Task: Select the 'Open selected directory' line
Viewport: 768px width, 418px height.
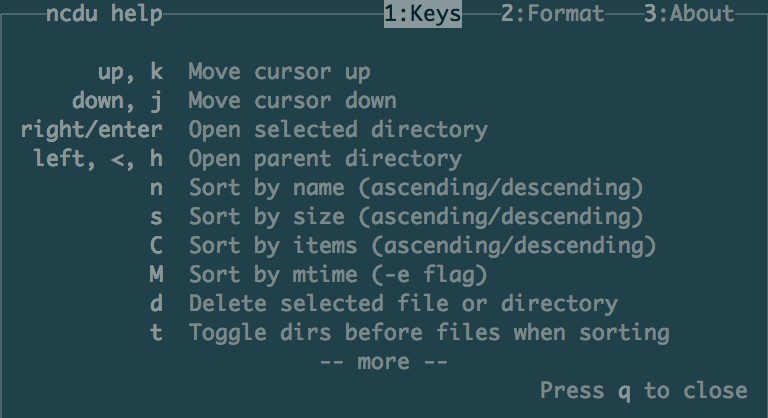Action: click(338, 130)
